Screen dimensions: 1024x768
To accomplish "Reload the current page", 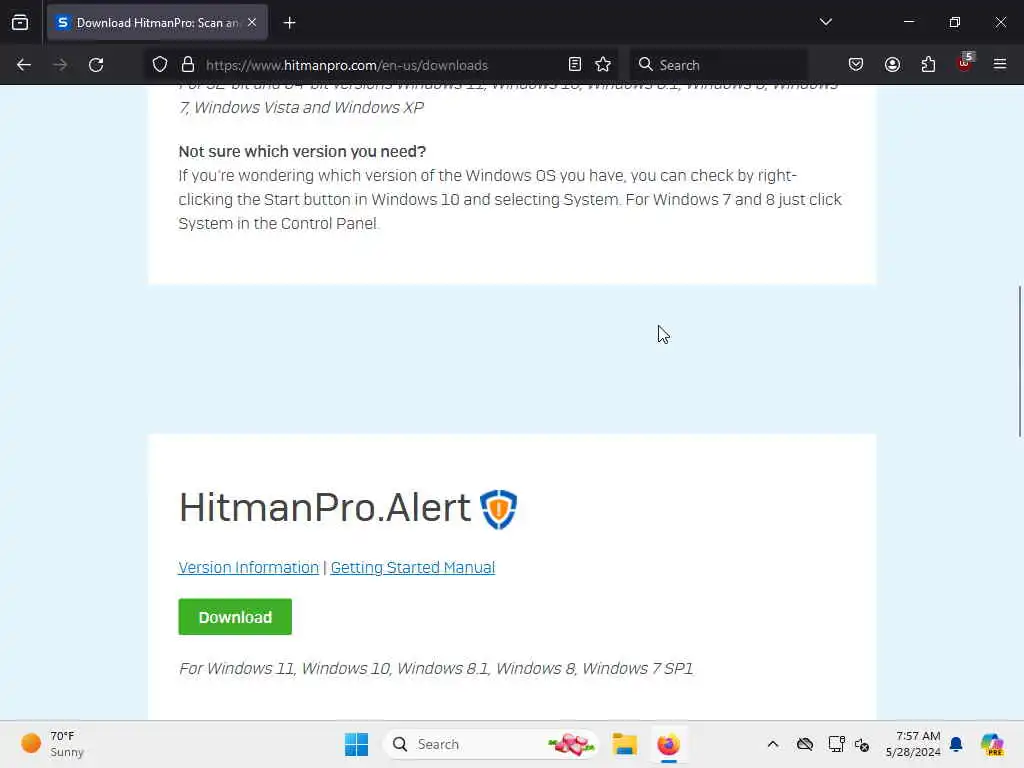I will pyautogui.click(x=96, y=65).
